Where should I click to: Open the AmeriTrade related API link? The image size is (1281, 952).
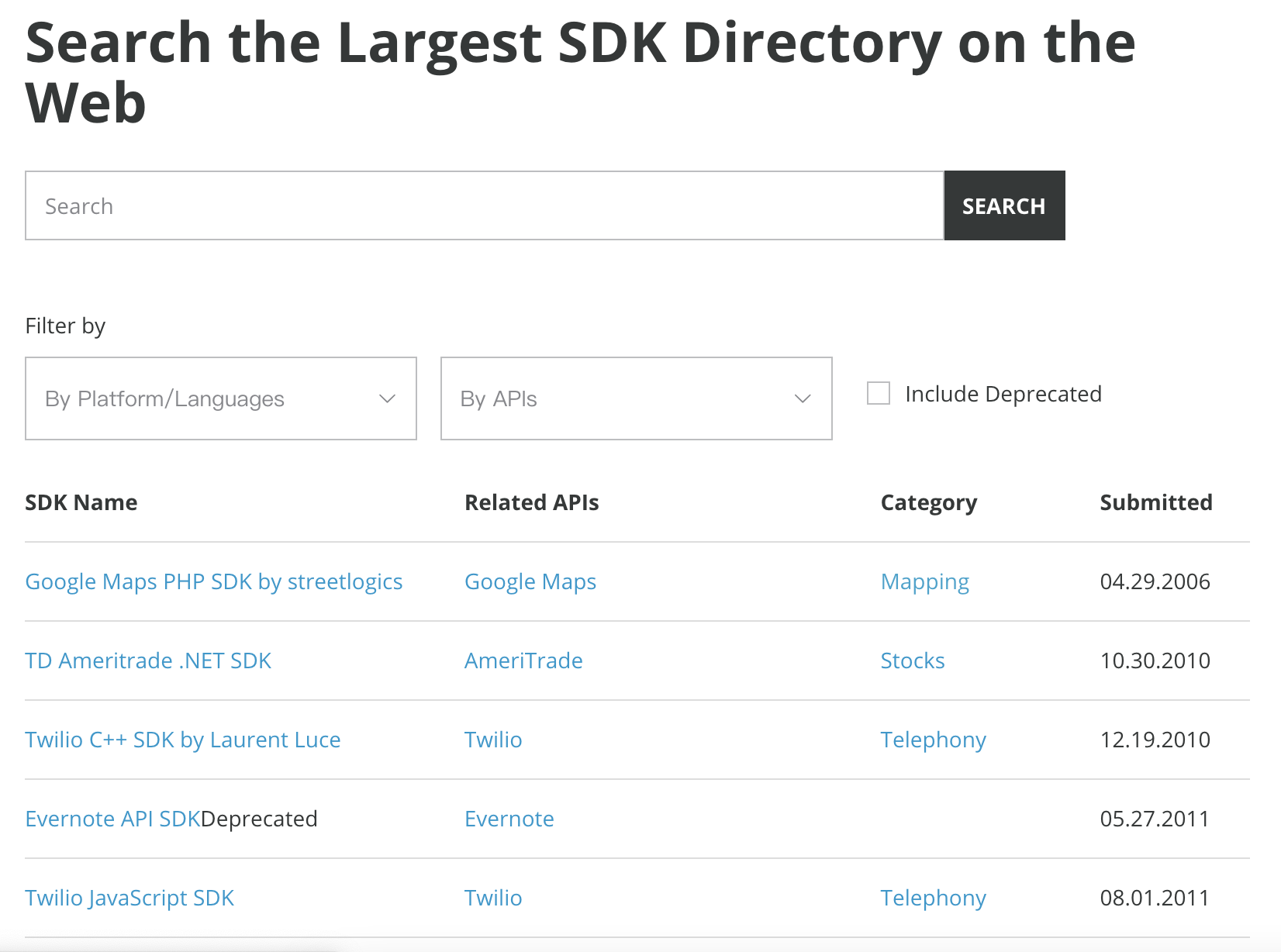point(523,661)
